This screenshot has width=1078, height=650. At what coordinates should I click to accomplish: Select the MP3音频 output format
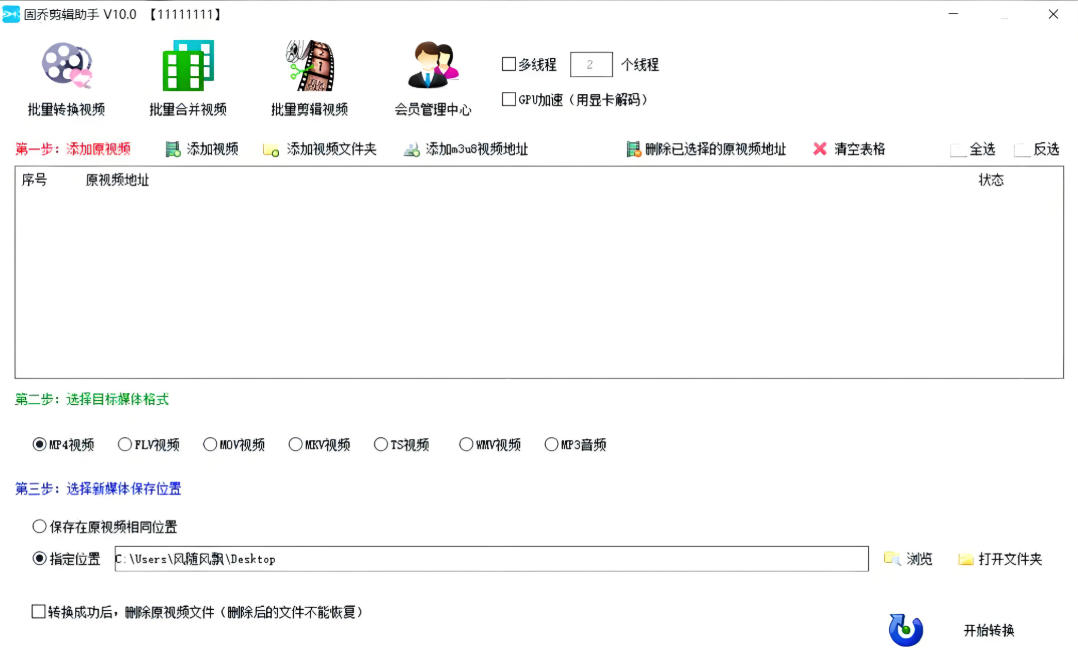[x=552, y=444]
